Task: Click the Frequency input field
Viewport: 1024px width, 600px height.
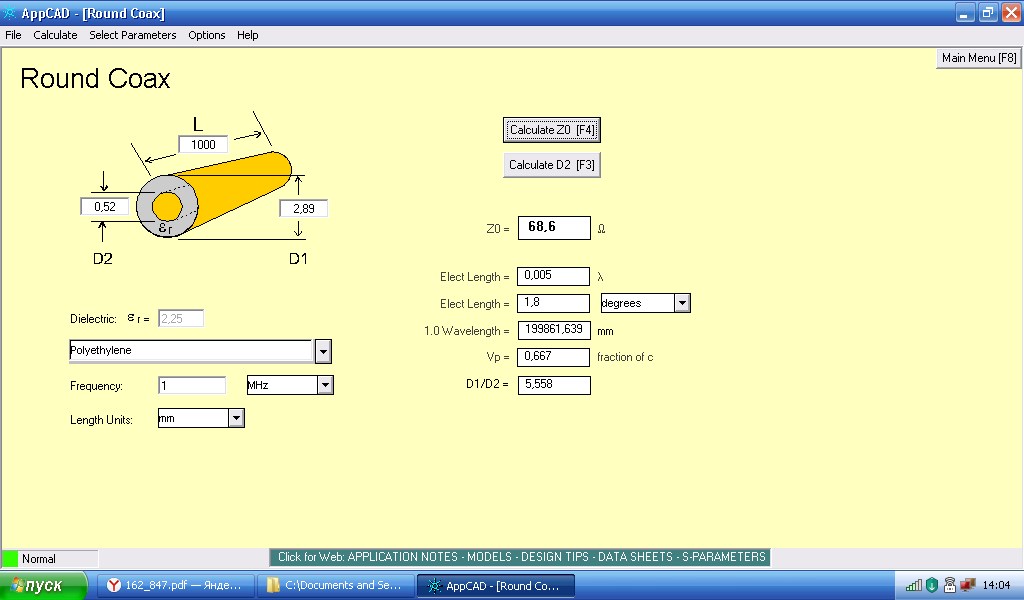Action: pyautogui.click(x=192, y=385)
